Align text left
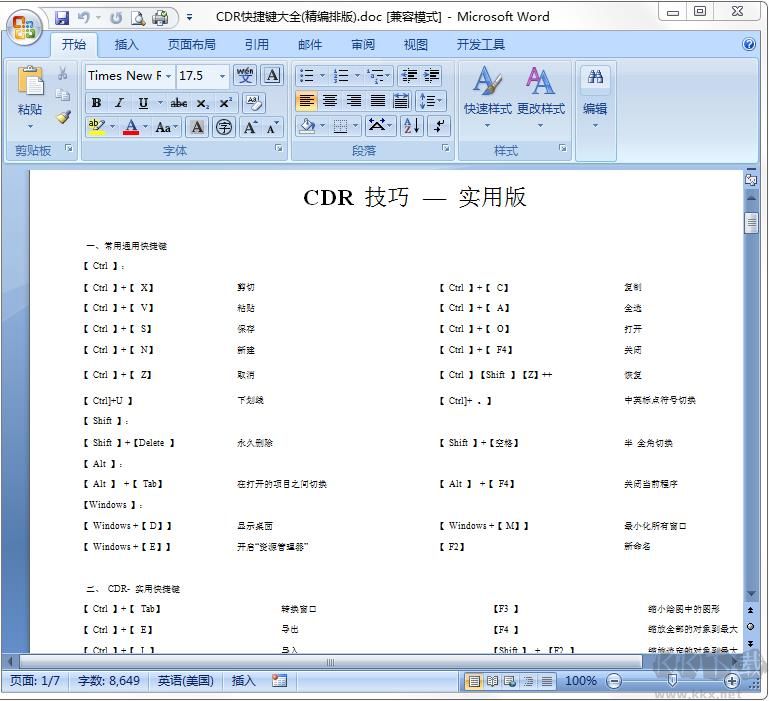Viewport: 769px width, 701px height. 307,101
